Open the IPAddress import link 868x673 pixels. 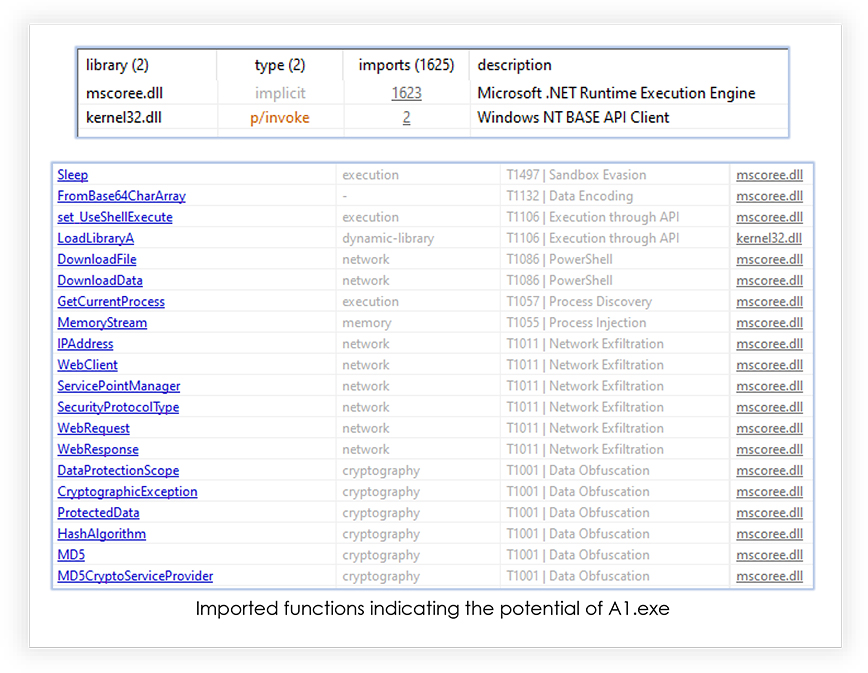point(85,343)
